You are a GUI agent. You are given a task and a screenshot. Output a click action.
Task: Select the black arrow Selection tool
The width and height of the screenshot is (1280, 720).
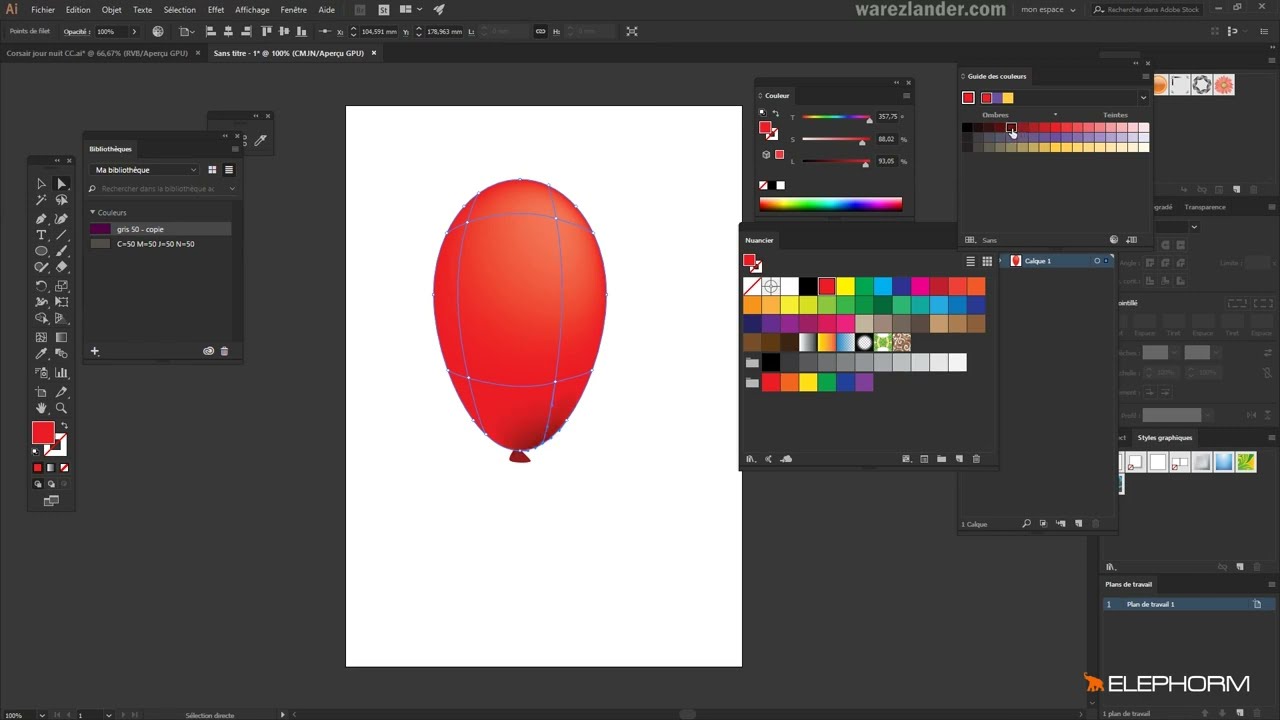(41, 184)
